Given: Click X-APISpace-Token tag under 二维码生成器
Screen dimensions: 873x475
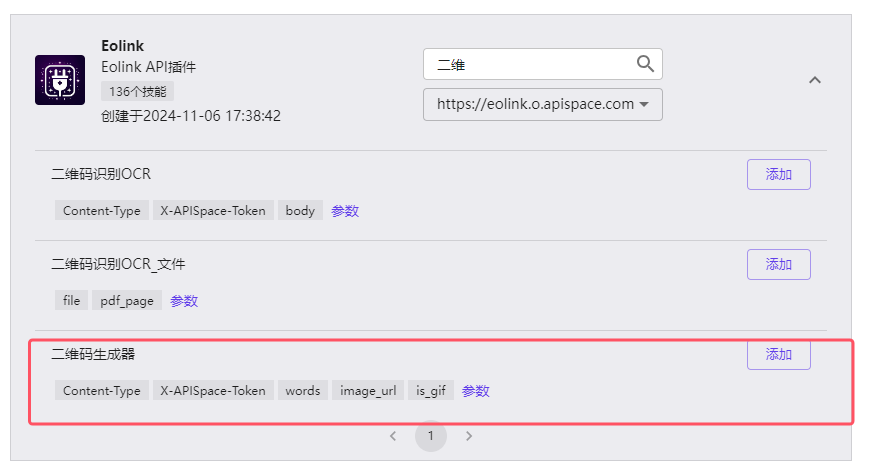Looking at the screenshot, I should (x=213, y=390).
